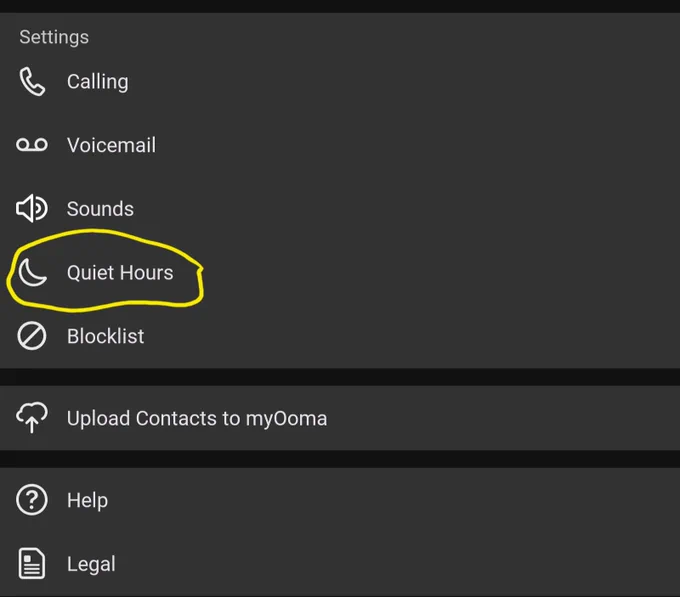Tap the phone handset Calling icon
Screen dimensions: 680x597
pos(32,81)
